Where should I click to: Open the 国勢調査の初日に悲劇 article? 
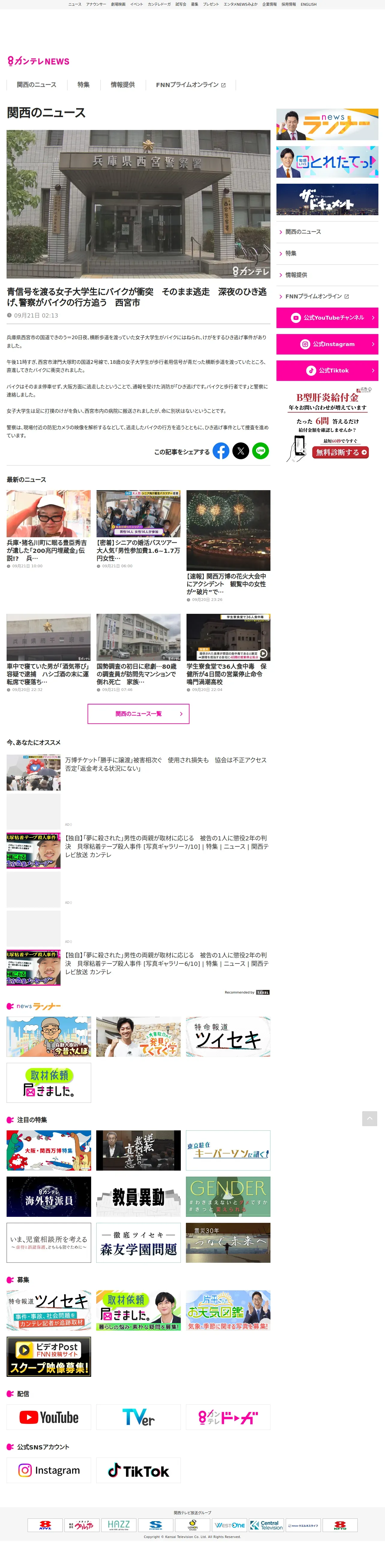(x=139, y=653)
